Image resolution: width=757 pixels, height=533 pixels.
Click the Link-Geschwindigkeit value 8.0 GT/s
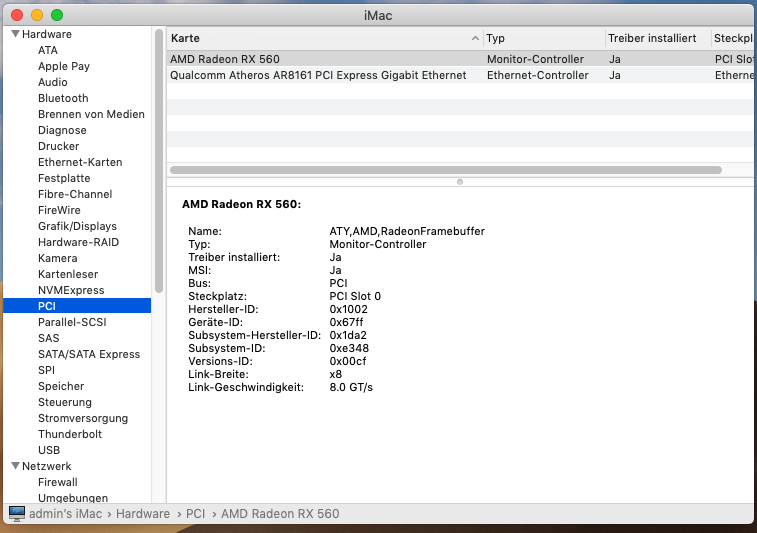(351, 387)
